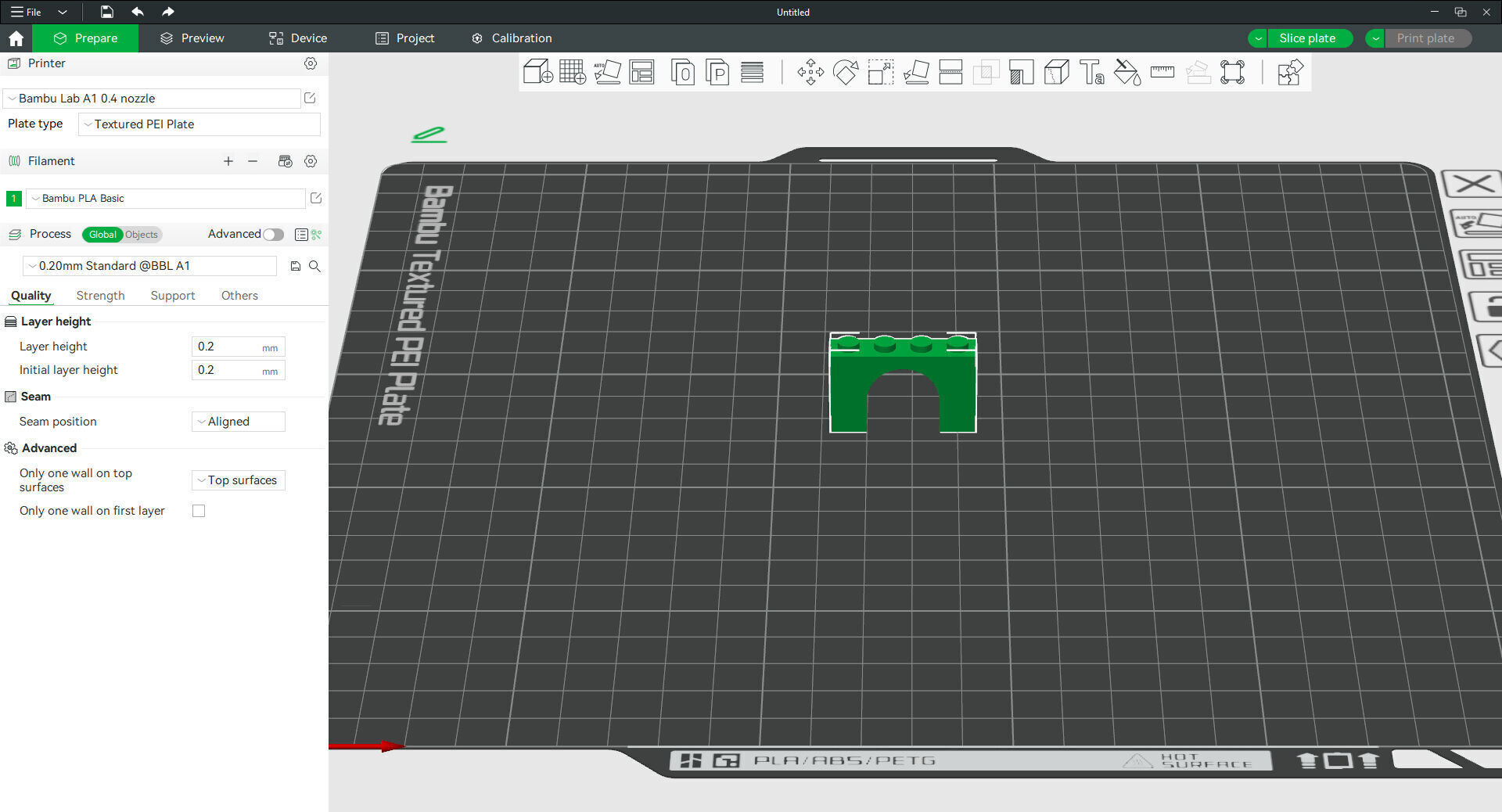Select the Seam painting tool
The image size is (1502, 812).
(x=1057, y=72)
